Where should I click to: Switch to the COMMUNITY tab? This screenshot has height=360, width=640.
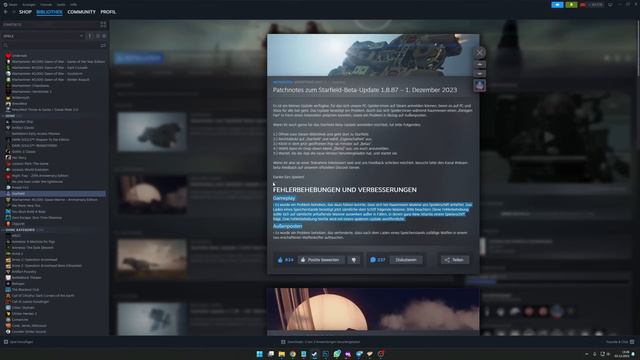[x=82, y=12]
